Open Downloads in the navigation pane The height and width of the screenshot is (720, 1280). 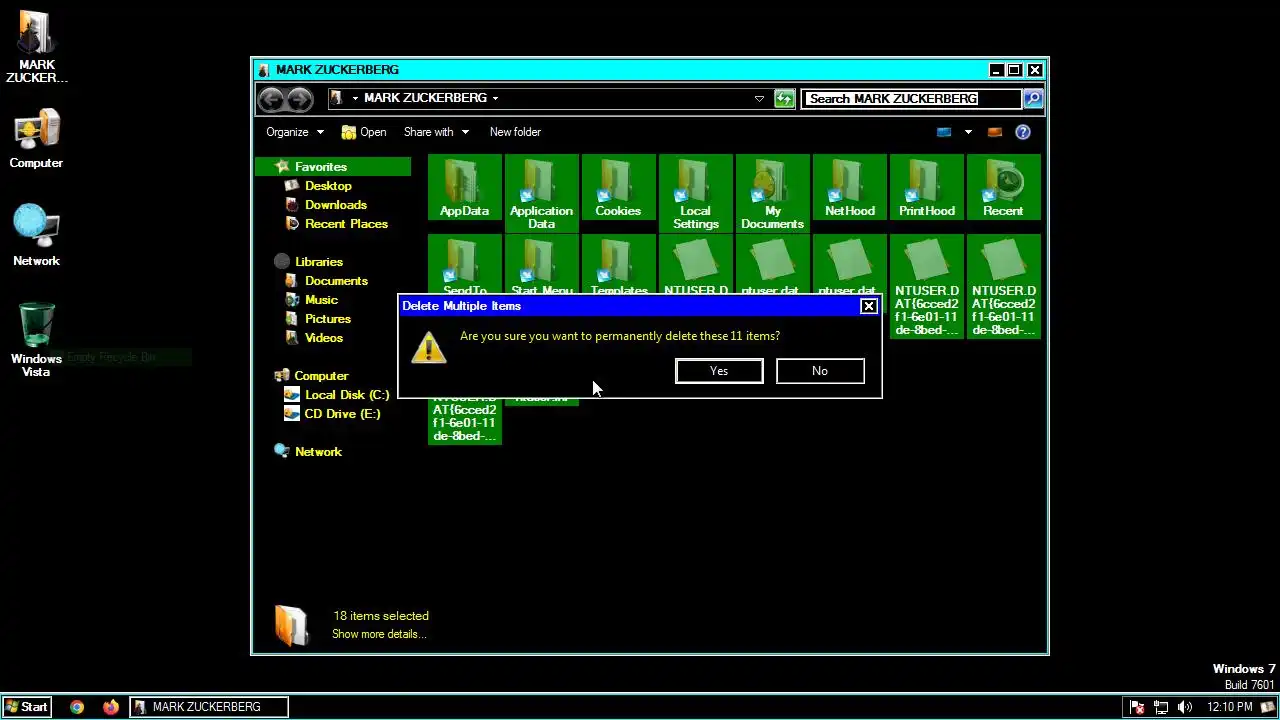tap(335, 205)
